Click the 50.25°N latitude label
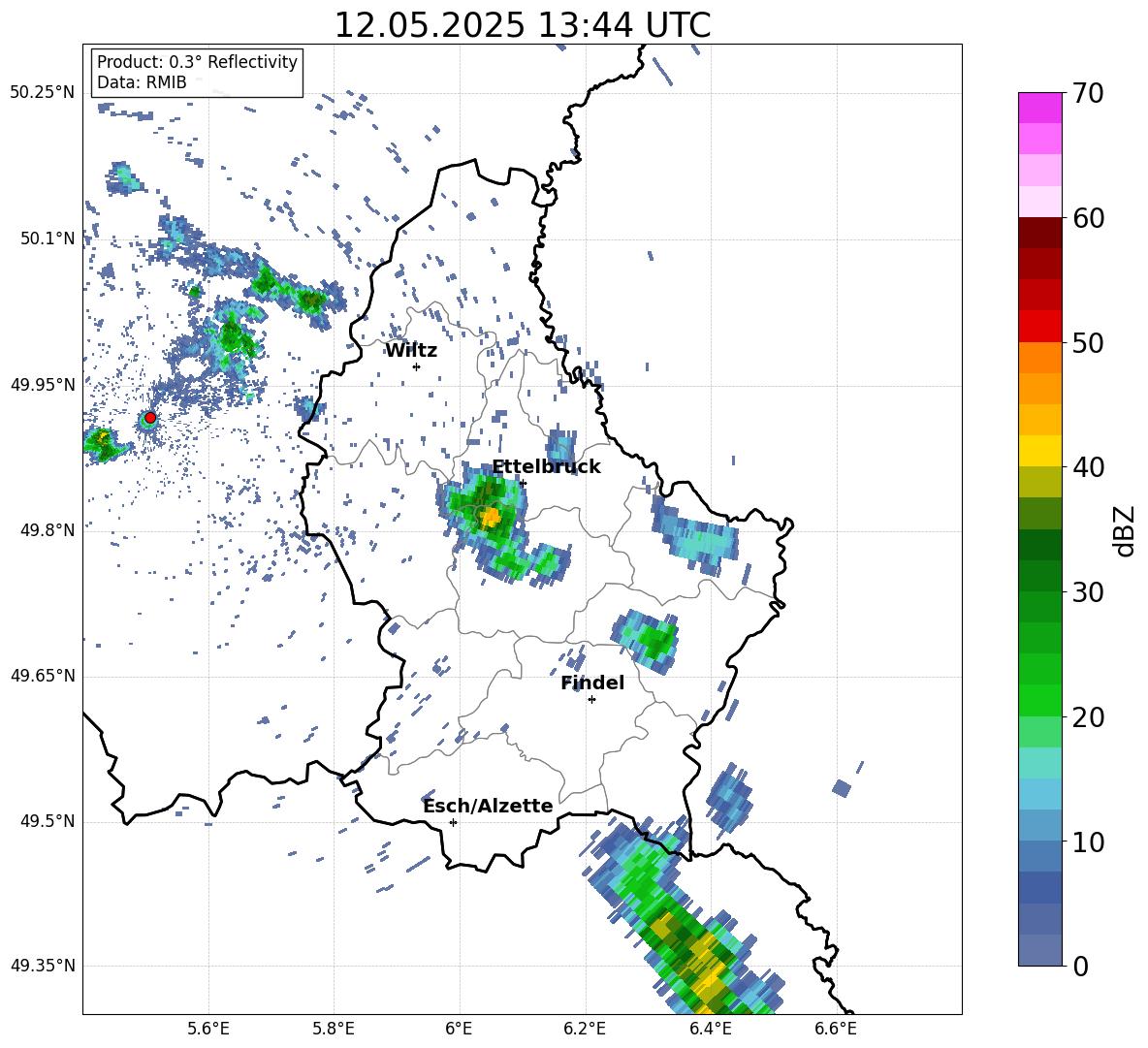This screenshot has height=1048, width=1148. click(43, 93)
